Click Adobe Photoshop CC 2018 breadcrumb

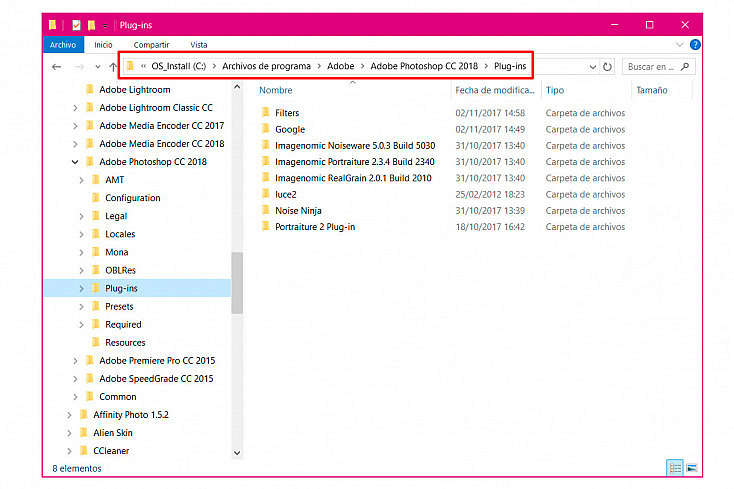(x=424, y=66)
